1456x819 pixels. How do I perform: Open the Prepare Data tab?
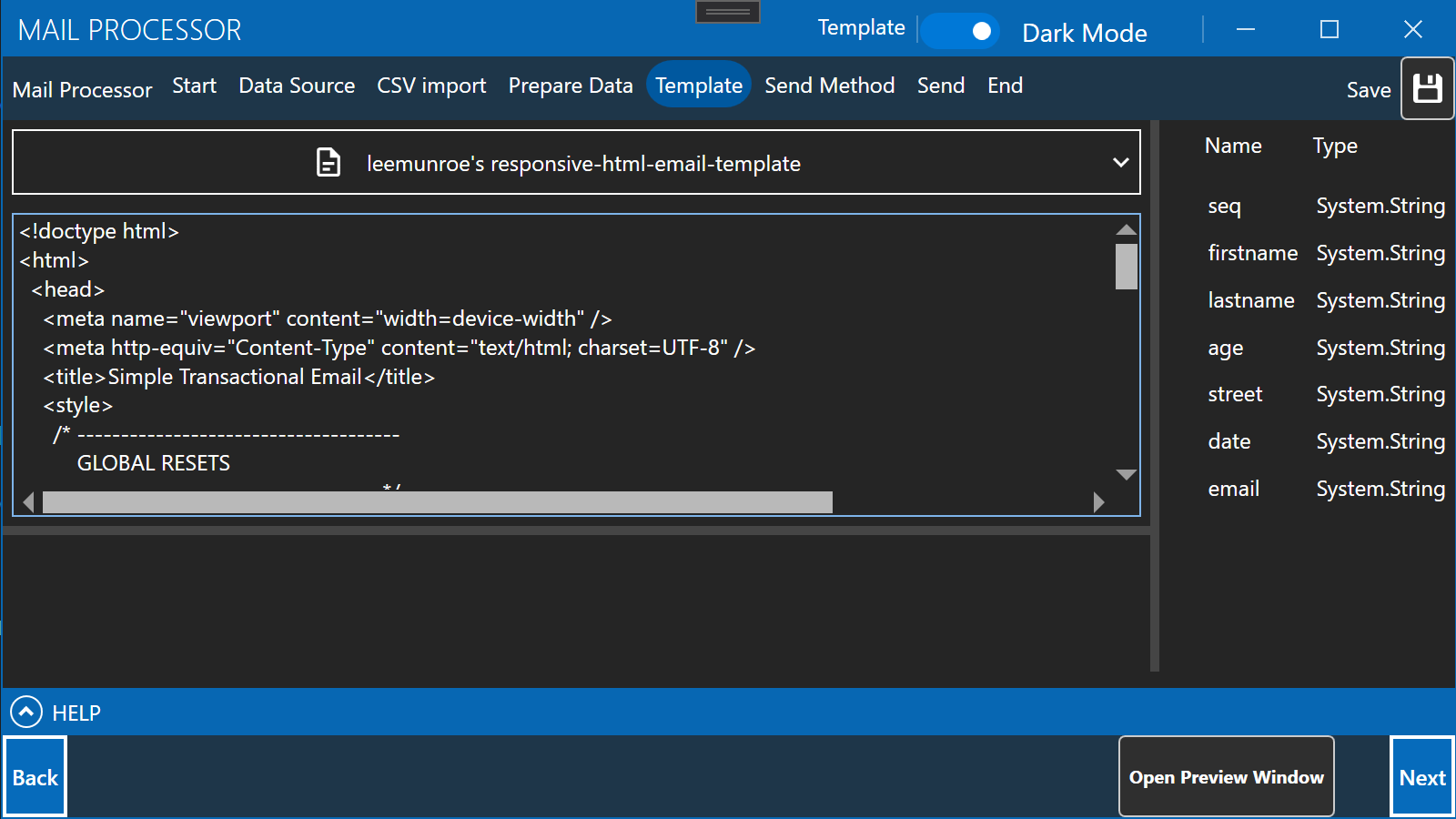click(571, 86)
